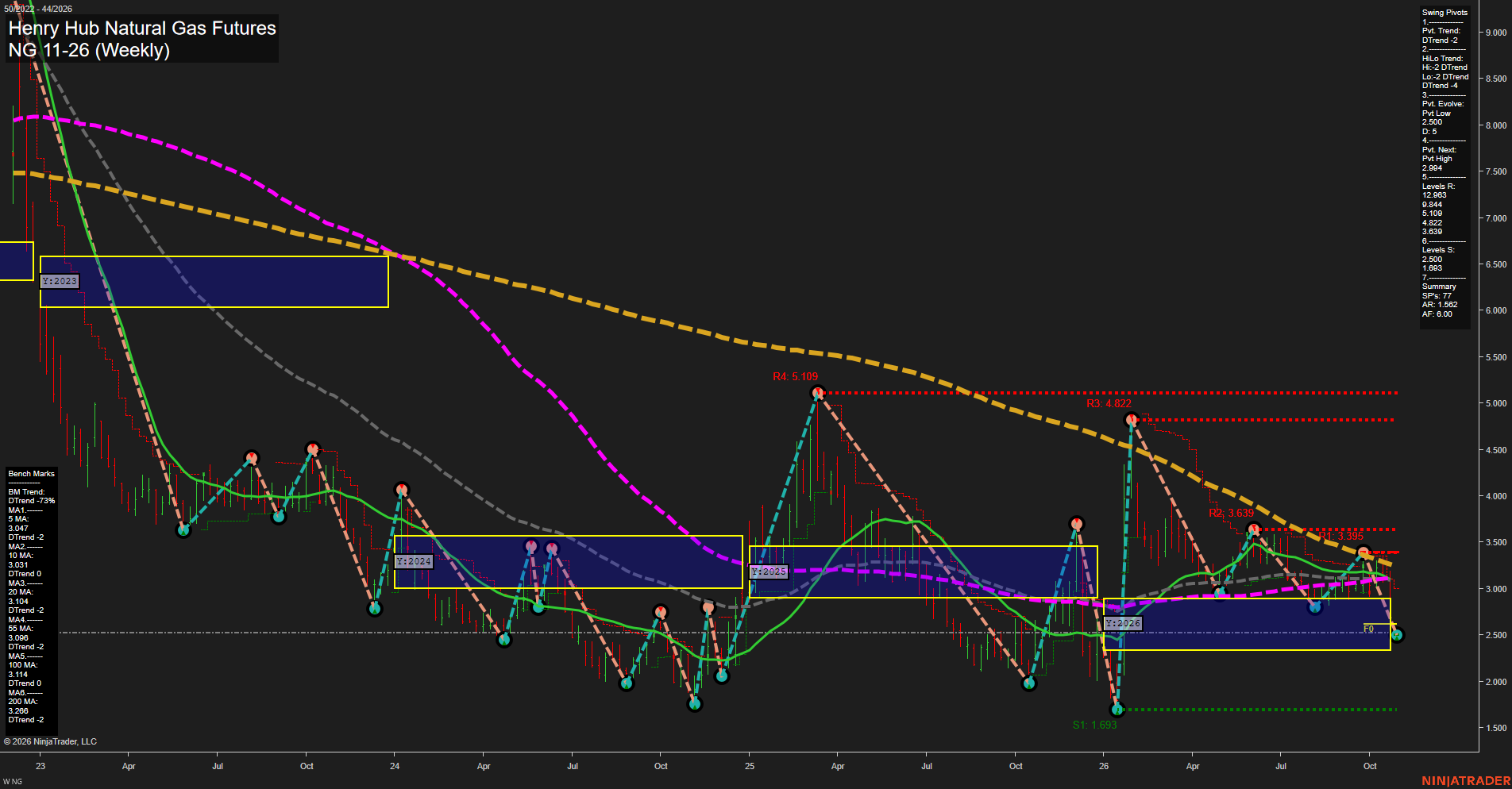Image resolution: width=1512 pixels, height=789 pixels.
Task: Select the Y:2024 yearly range label
Action: click(x=414, y=561)
